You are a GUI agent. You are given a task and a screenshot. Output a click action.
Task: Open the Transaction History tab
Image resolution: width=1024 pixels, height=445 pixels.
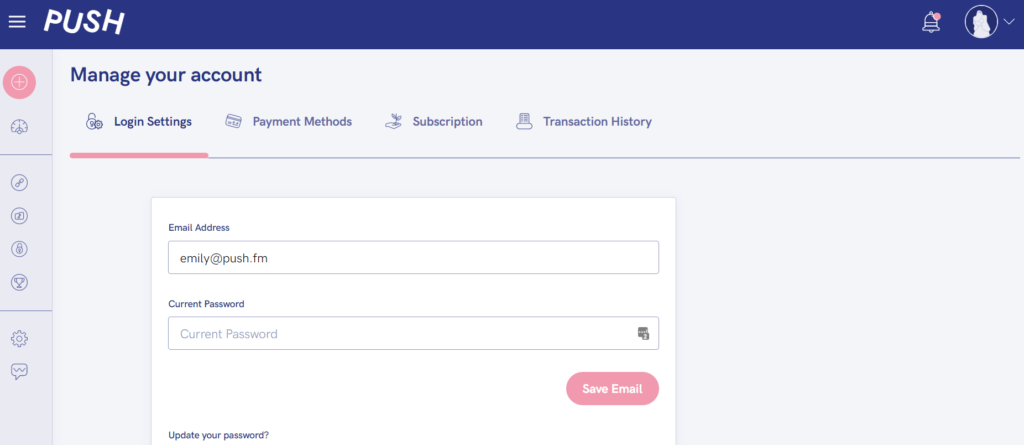pyautogui.click(x=583, y=122)
